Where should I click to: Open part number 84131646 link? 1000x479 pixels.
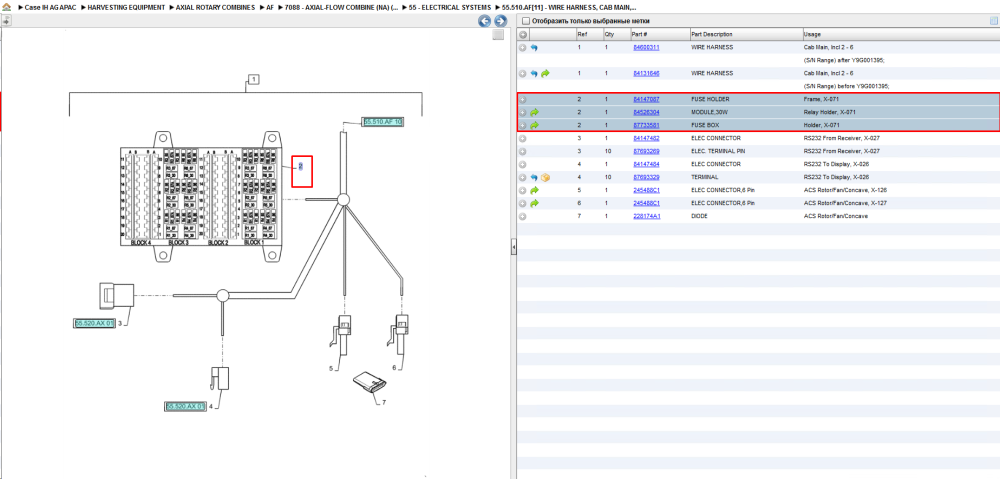[x=646, y=74]
